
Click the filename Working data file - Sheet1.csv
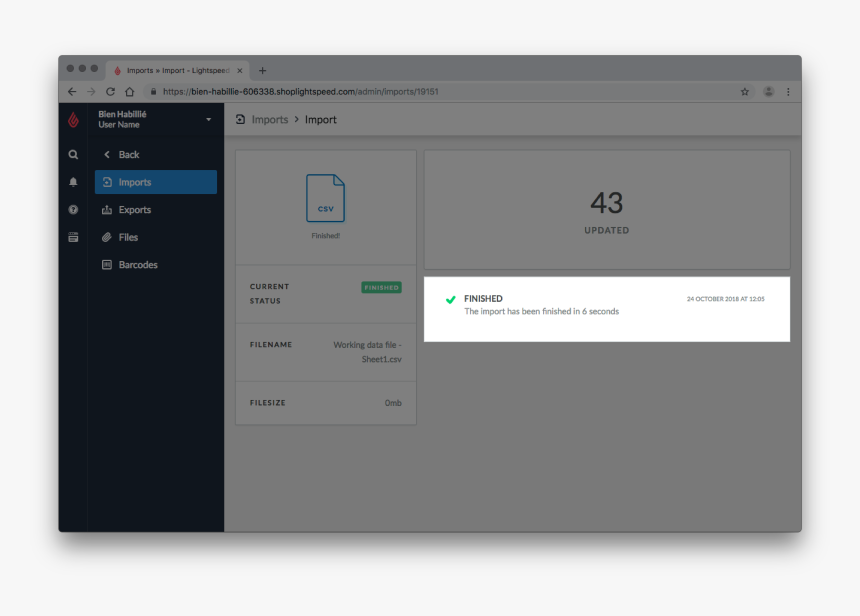pyautogui.click(x=367, y=352)
